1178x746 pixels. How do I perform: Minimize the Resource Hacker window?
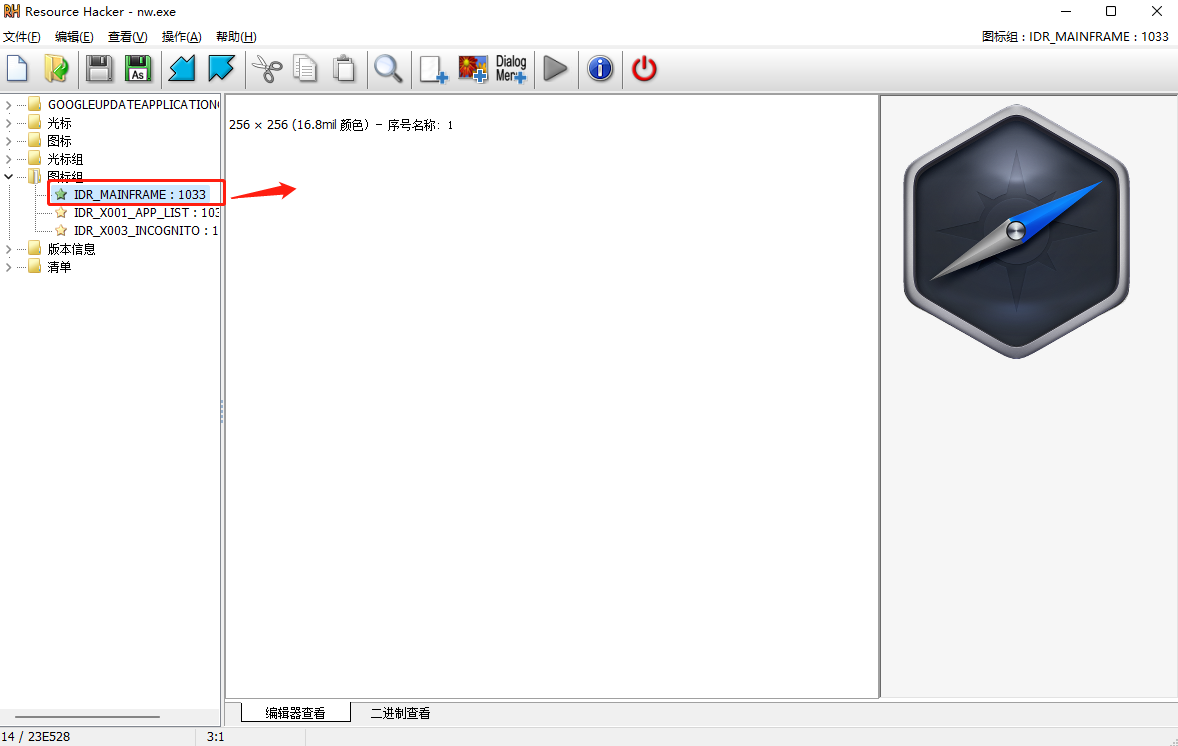pyautogui.click(x=1066, y=11)
